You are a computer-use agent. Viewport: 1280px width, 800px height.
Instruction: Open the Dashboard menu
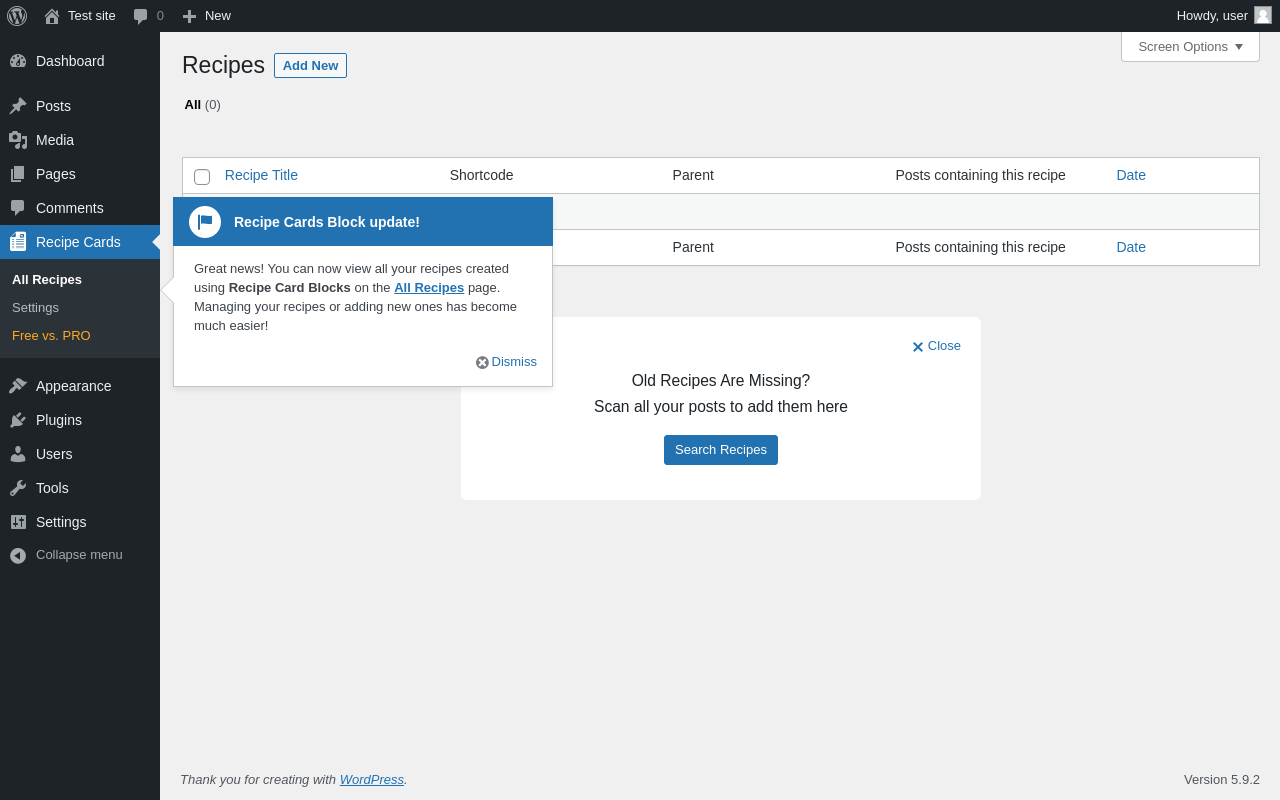click(80, 61)
